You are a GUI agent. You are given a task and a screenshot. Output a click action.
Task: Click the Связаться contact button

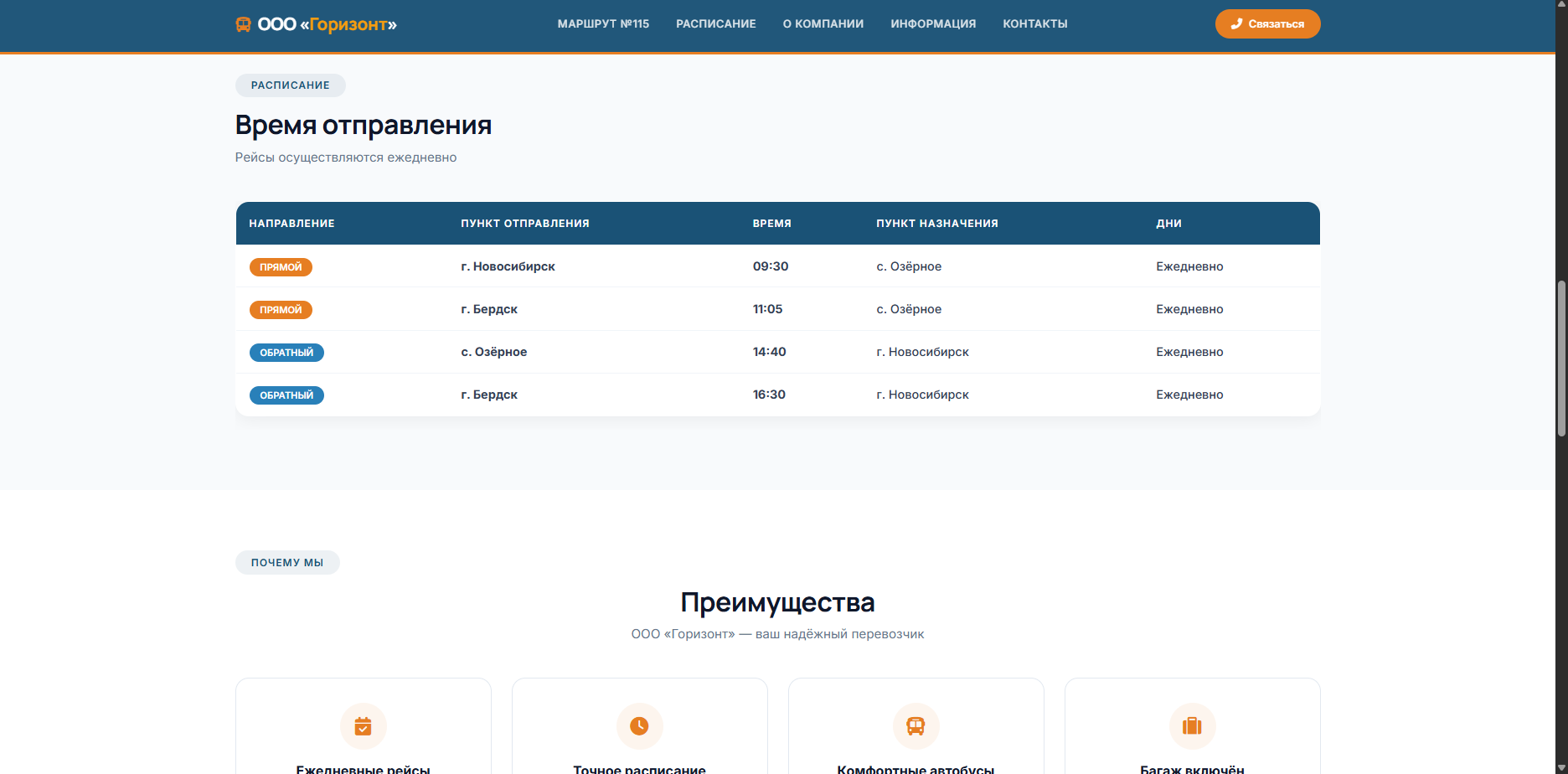[x=1267, y=23]
